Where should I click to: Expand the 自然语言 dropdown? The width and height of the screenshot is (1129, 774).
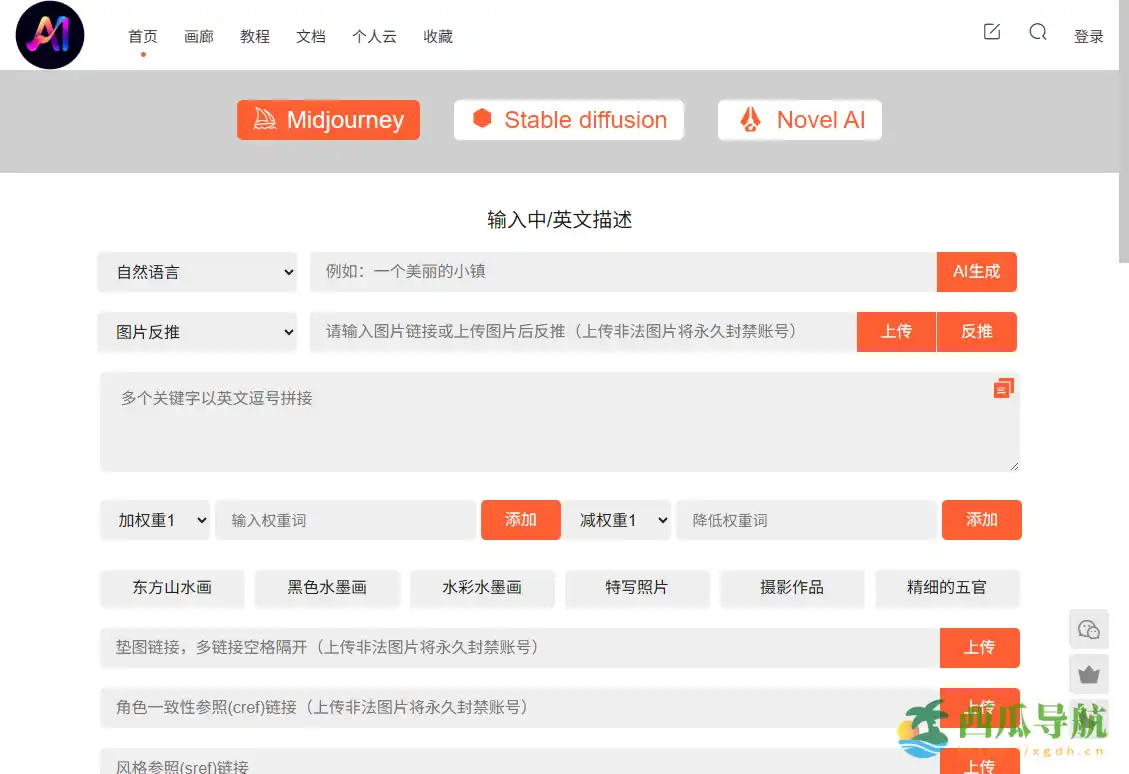[x=197, y=272]
